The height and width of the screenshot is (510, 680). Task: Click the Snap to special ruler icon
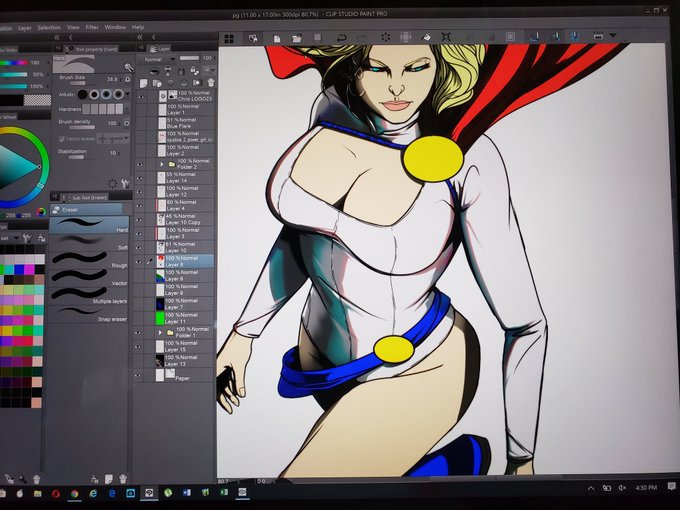pos(555,36)
